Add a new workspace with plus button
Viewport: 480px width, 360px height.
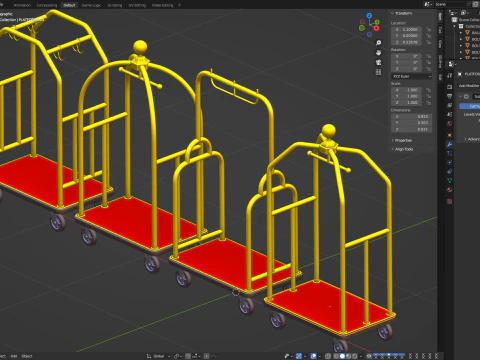179,5
